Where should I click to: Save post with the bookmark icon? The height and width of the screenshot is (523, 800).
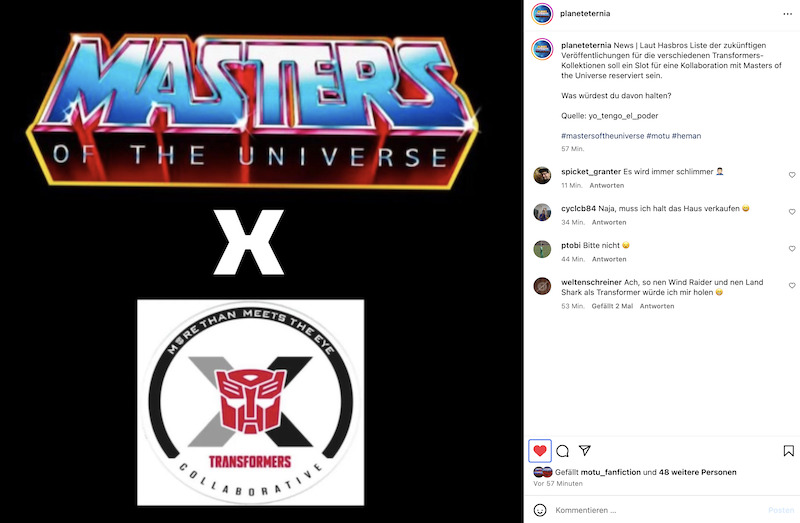click(789, 451)
